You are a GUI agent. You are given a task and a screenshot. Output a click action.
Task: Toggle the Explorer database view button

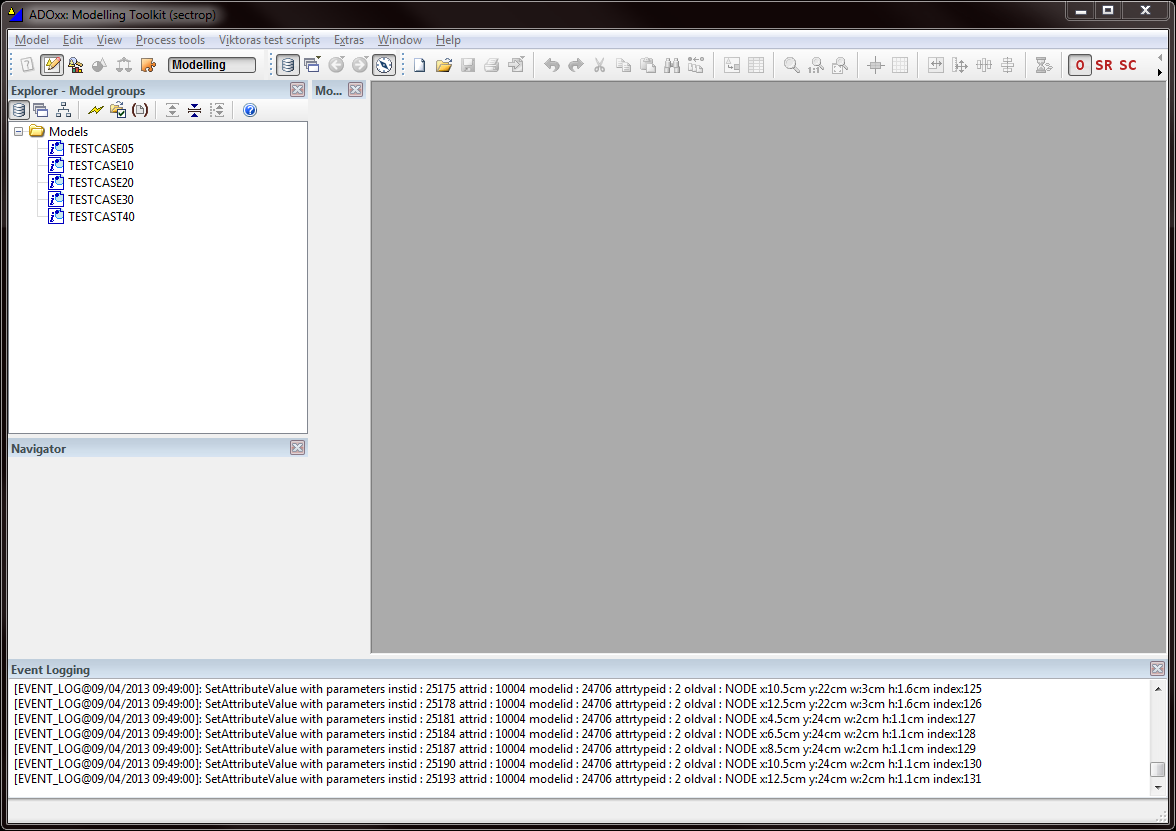[19, 110]
